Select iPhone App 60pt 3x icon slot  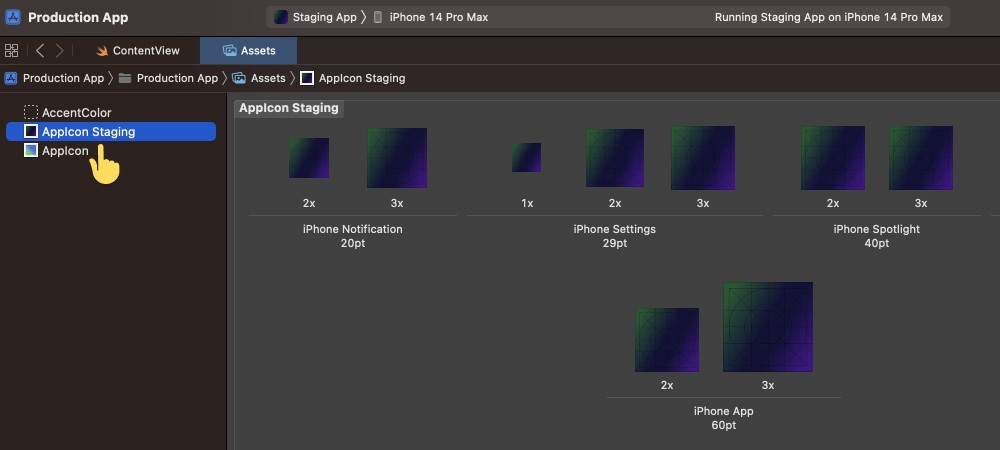point(768,327)
